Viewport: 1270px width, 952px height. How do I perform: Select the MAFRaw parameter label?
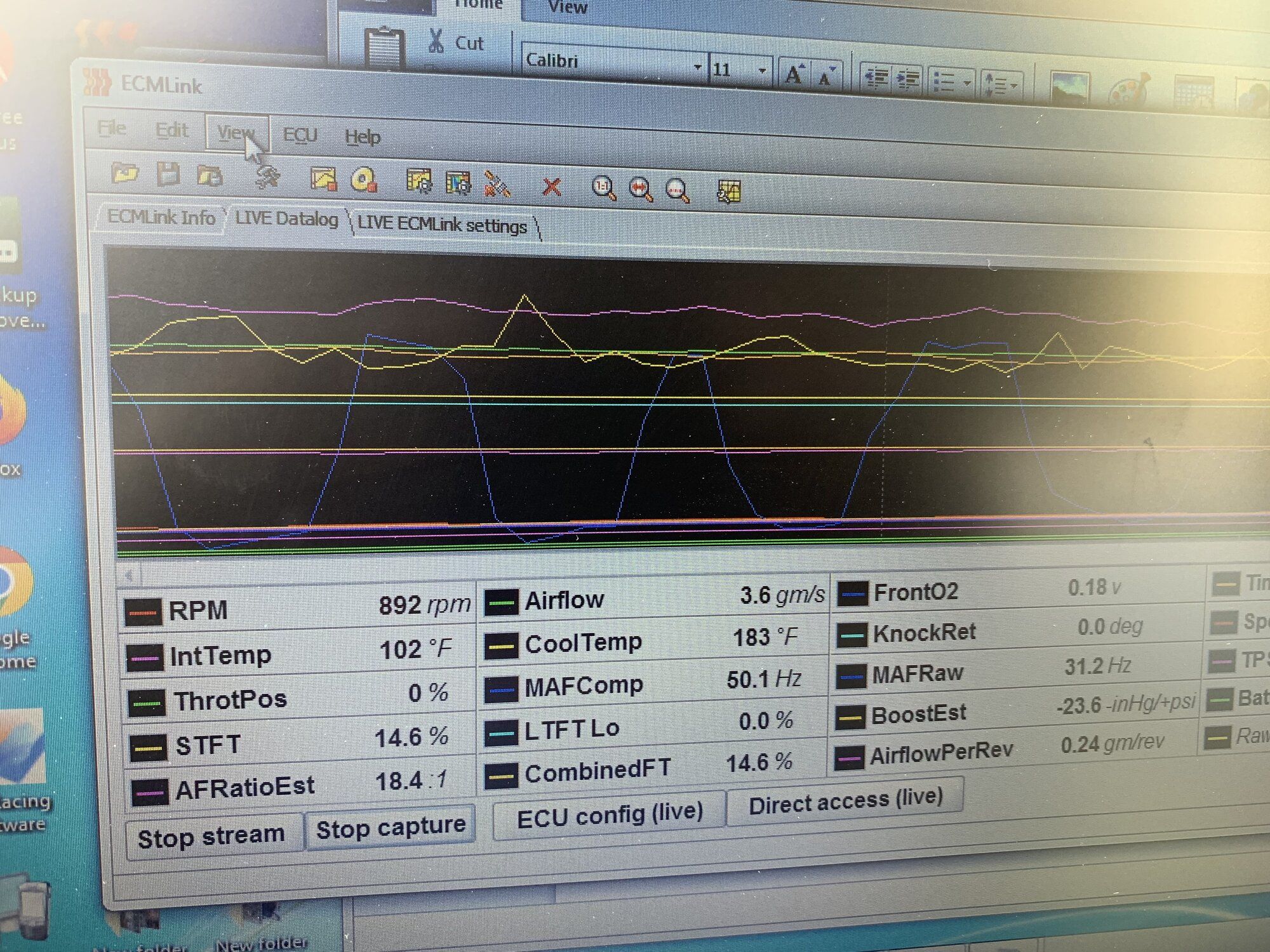918,673
